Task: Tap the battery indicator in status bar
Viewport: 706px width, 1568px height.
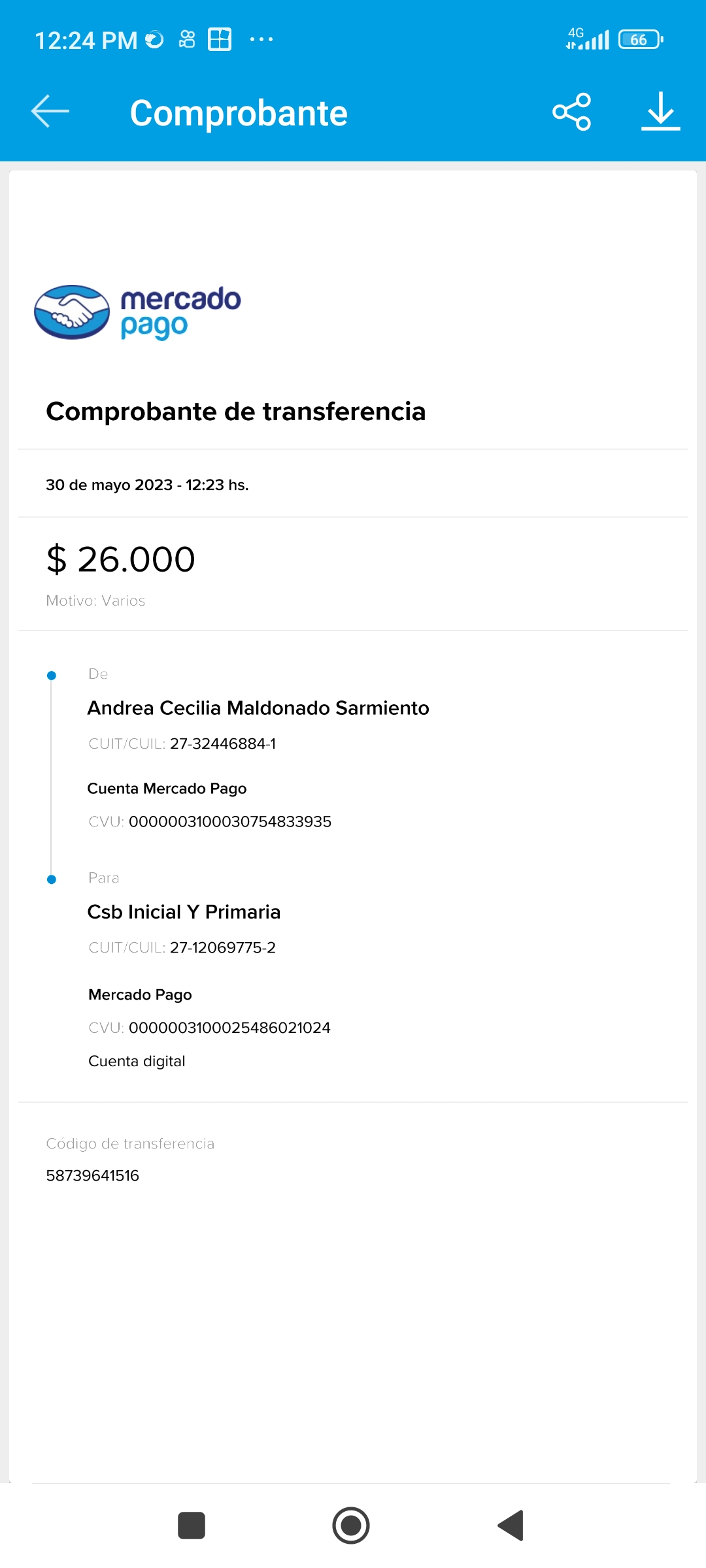Action: (641, 40)
